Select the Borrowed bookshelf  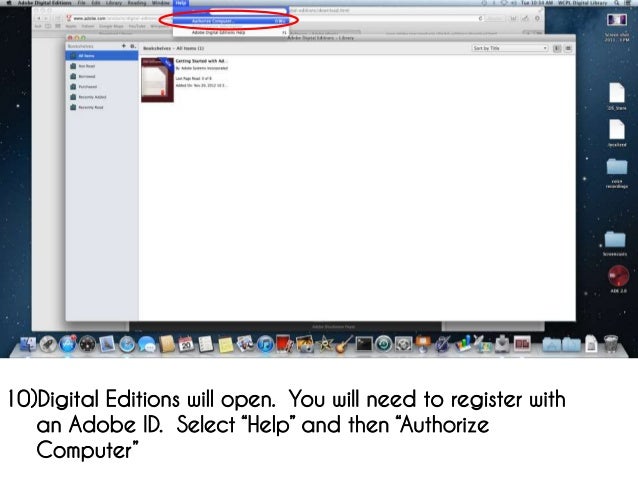[102, 77]
